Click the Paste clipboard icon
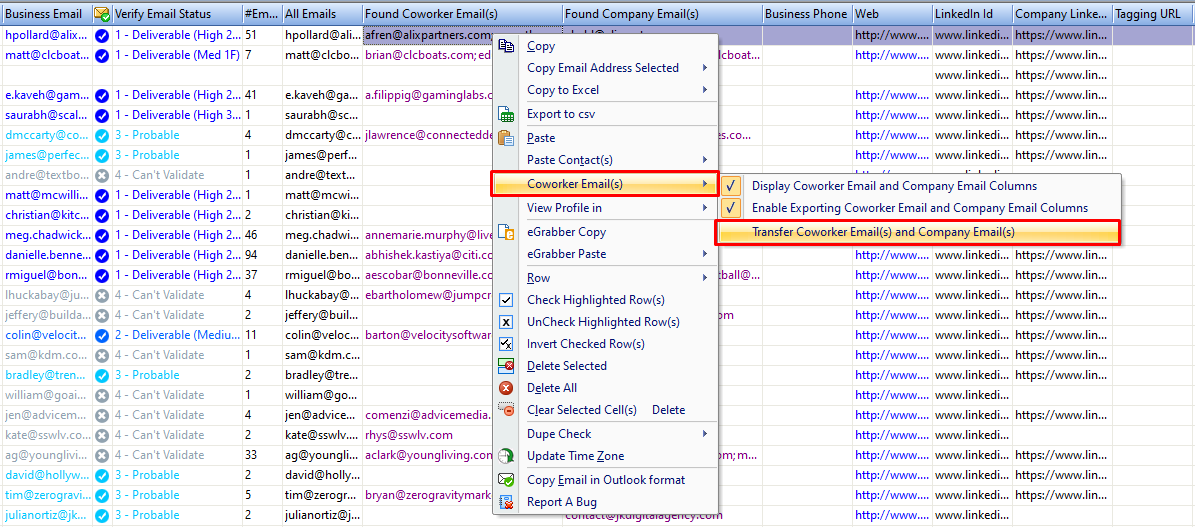This screenshot has width=1195, height=527. point(506,138)
